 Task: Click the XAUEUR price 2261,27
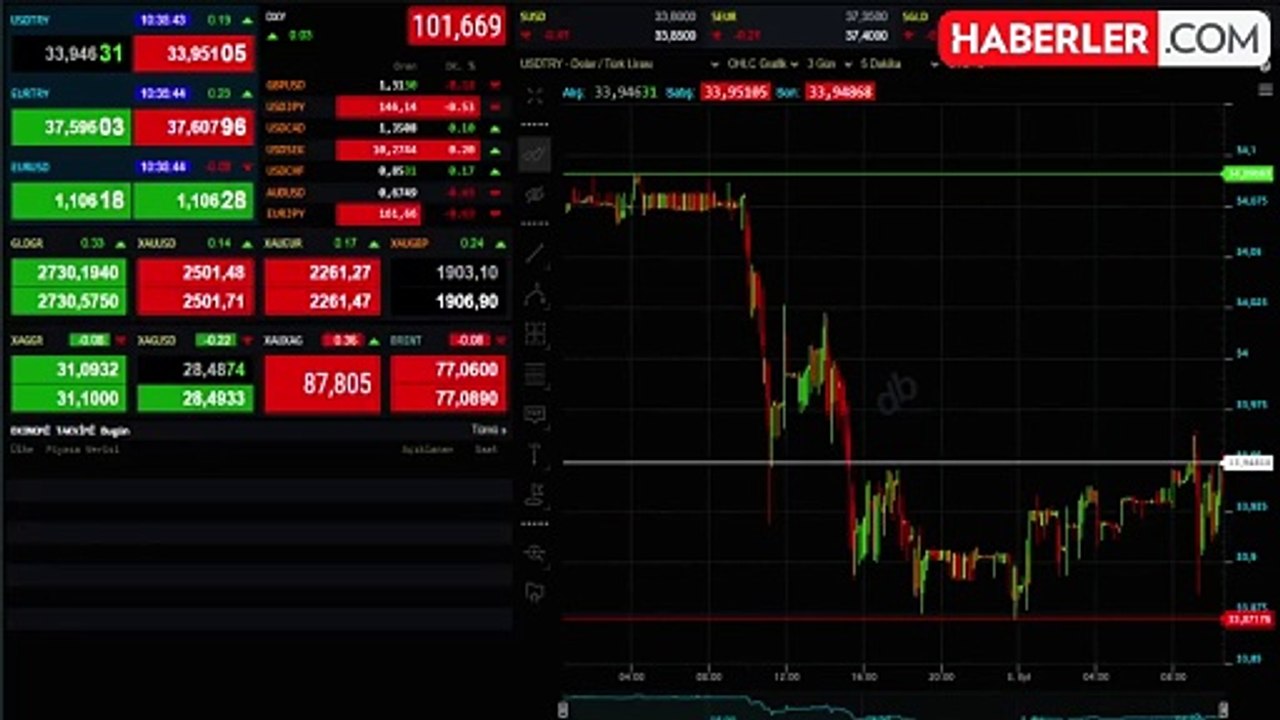tap(322, 272)
